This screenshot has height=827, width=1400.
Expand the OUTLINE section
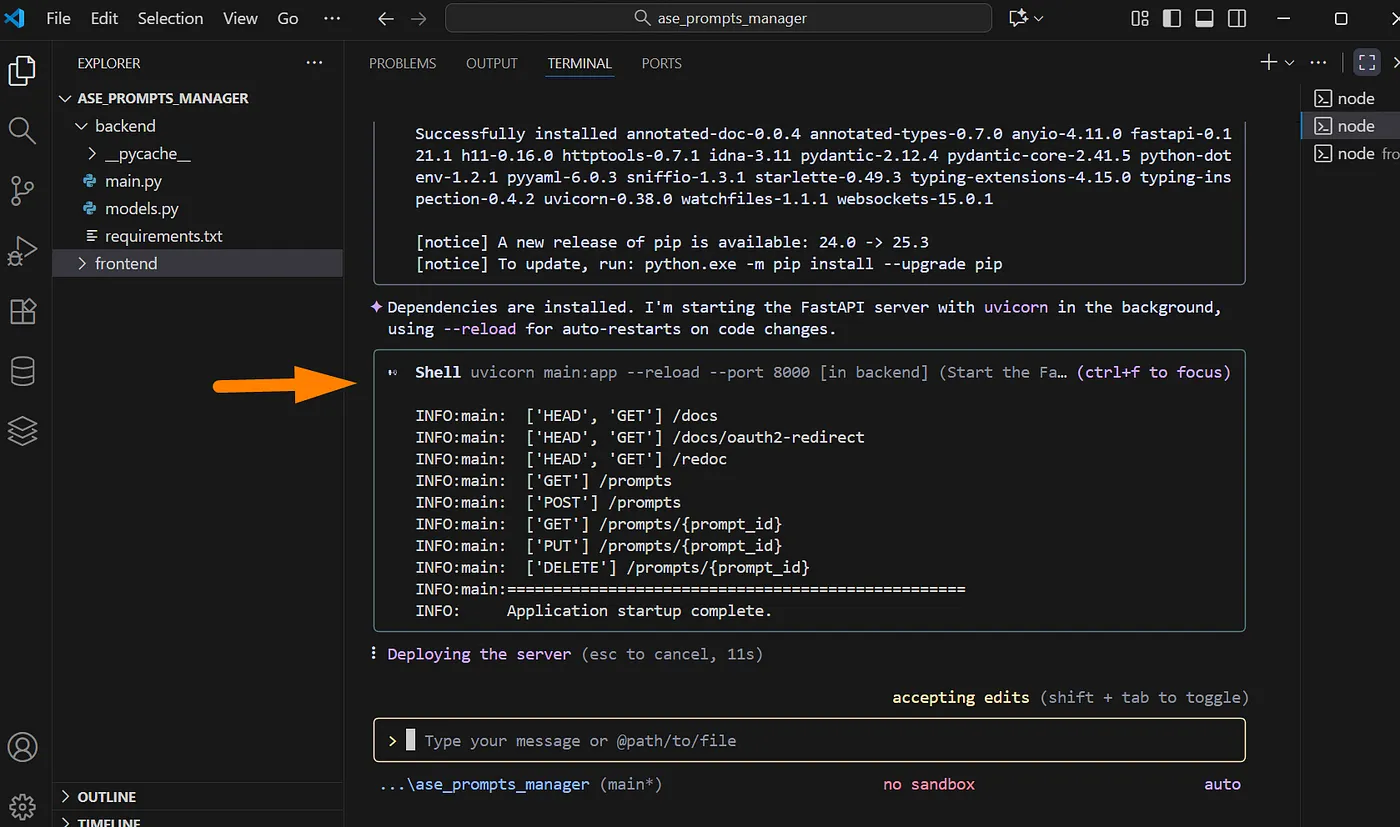107,797
